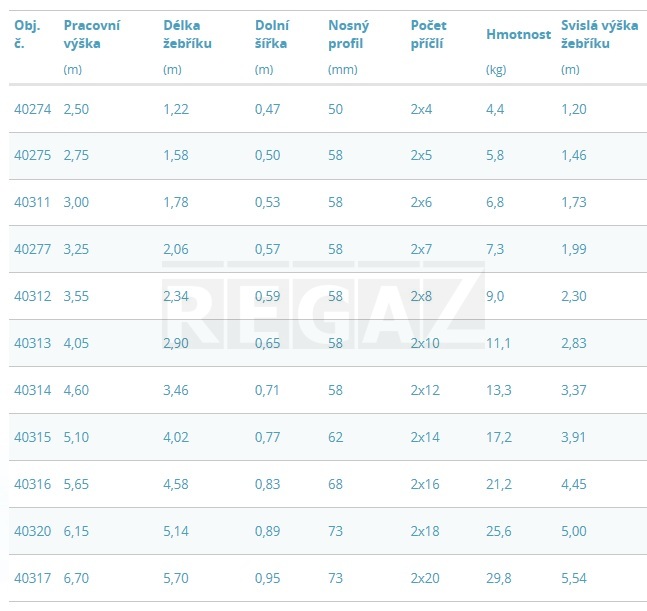Click order number 40320
This screenshot has height=611, width=647.
point(33,531)
